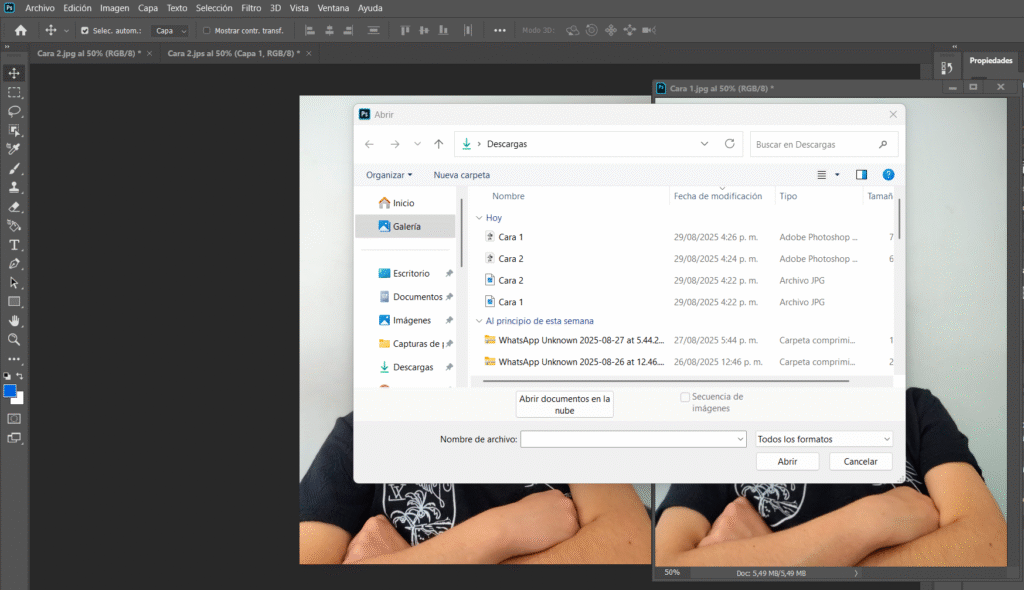Open the "Capa" auto-select dropdown

[170, 30]
